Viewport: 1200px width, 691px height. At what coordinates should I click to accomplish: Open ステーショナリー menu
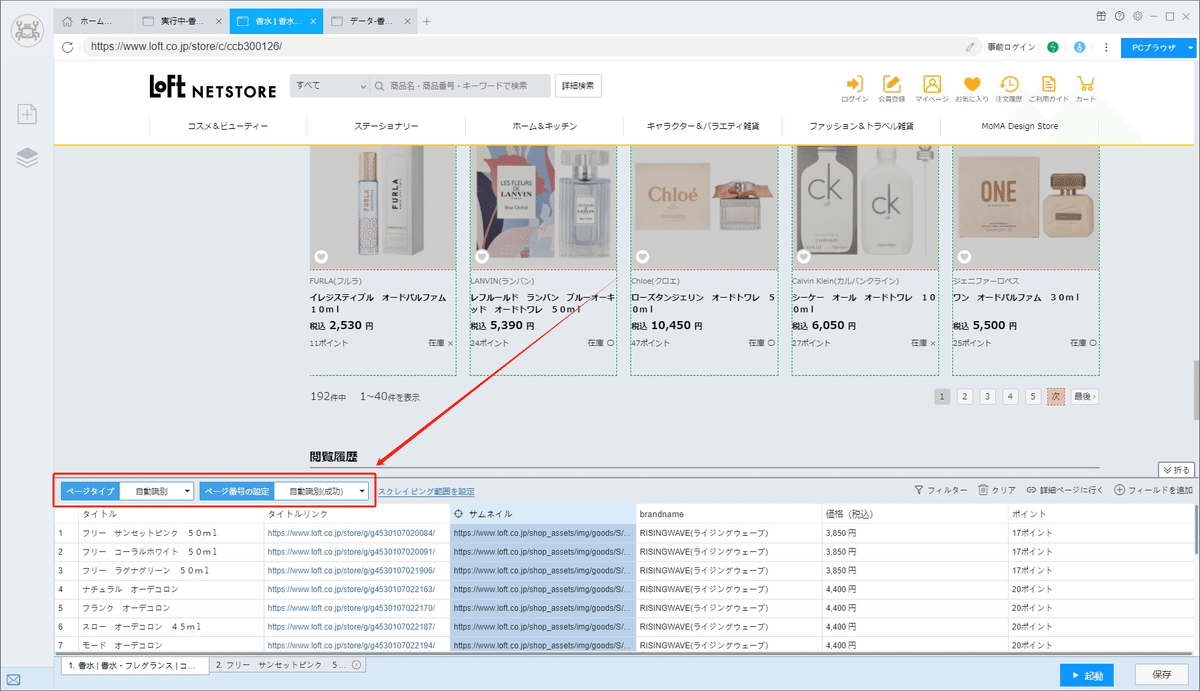(x=386, y=126)
